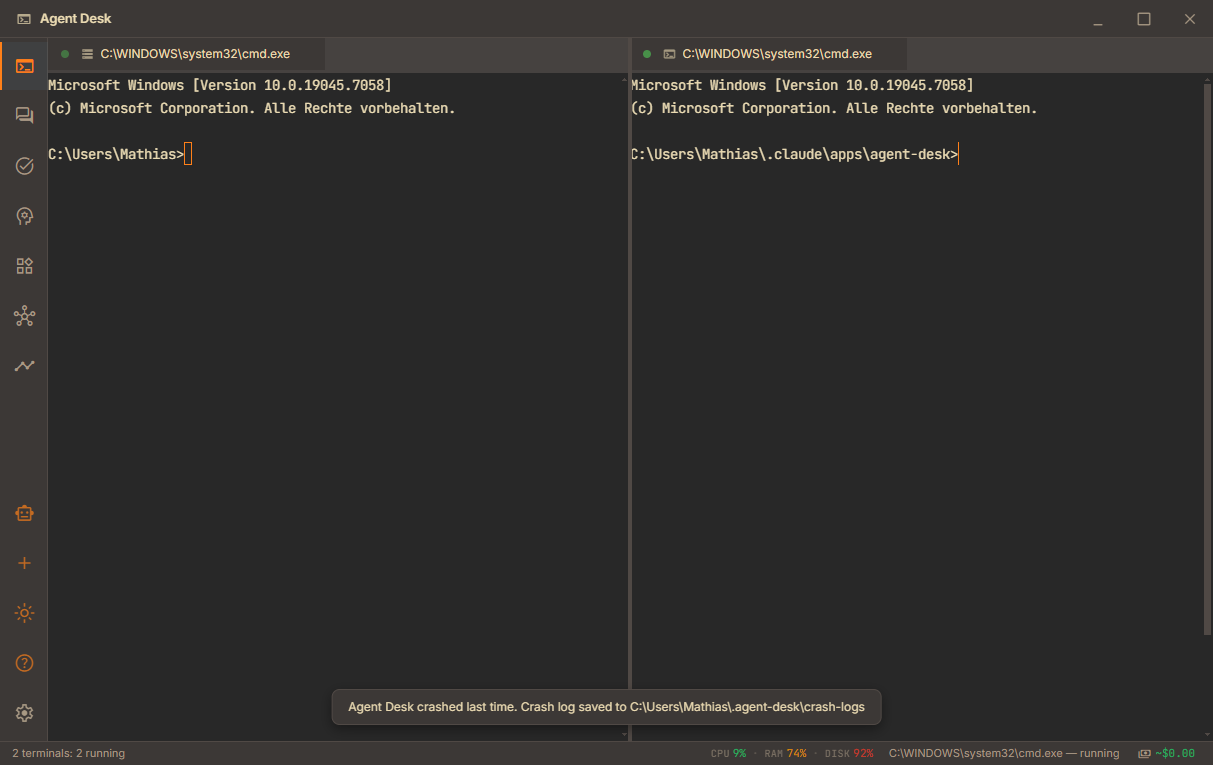Add a new terminal with plus icon
1213x765 pixels.
[25, 563]
